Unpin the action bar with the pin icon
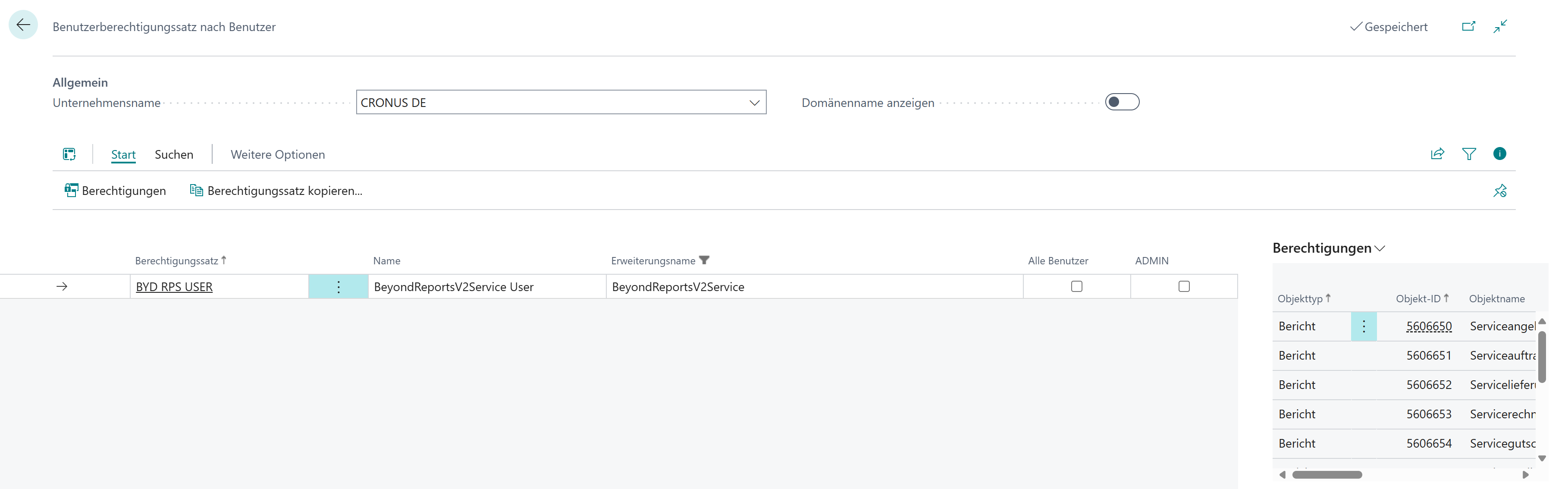The width and height of the screenshot is (1568, 489). pyautogui.click(x=1500, y=191)
